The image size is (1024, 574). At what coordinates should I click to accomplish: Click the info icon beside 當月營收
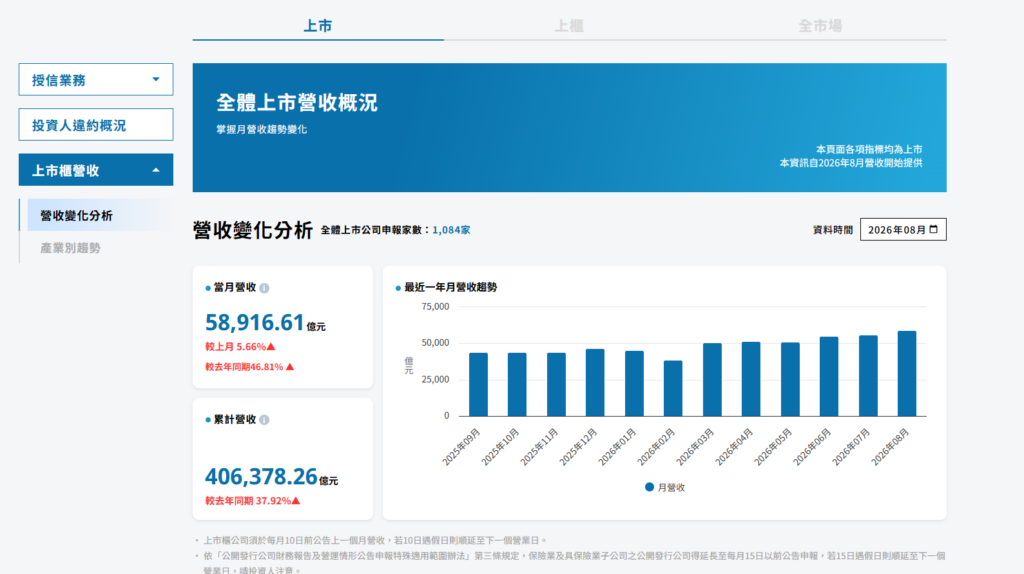[x=264, y=288]
